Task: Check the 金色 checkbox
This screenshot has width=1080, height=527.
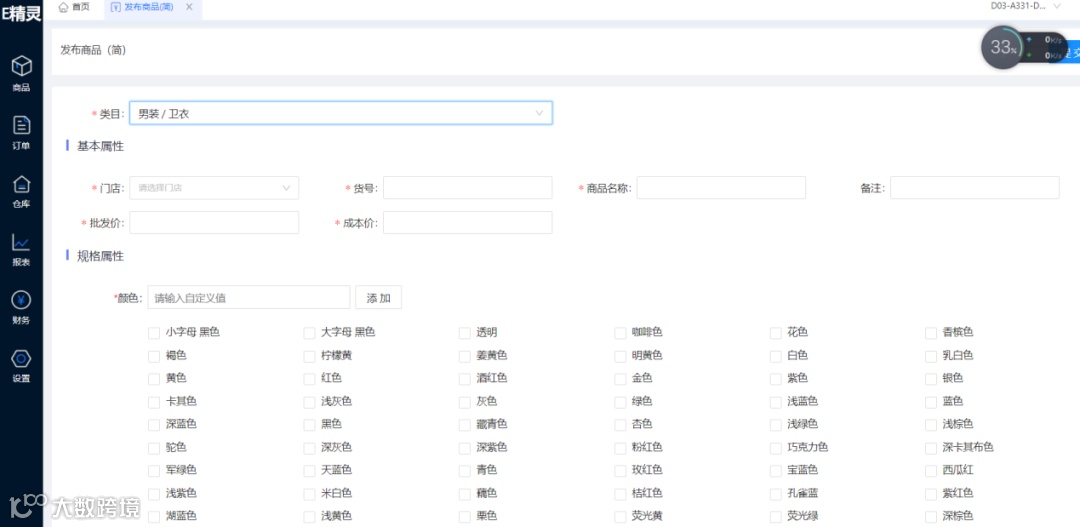Action: point(621,378)
